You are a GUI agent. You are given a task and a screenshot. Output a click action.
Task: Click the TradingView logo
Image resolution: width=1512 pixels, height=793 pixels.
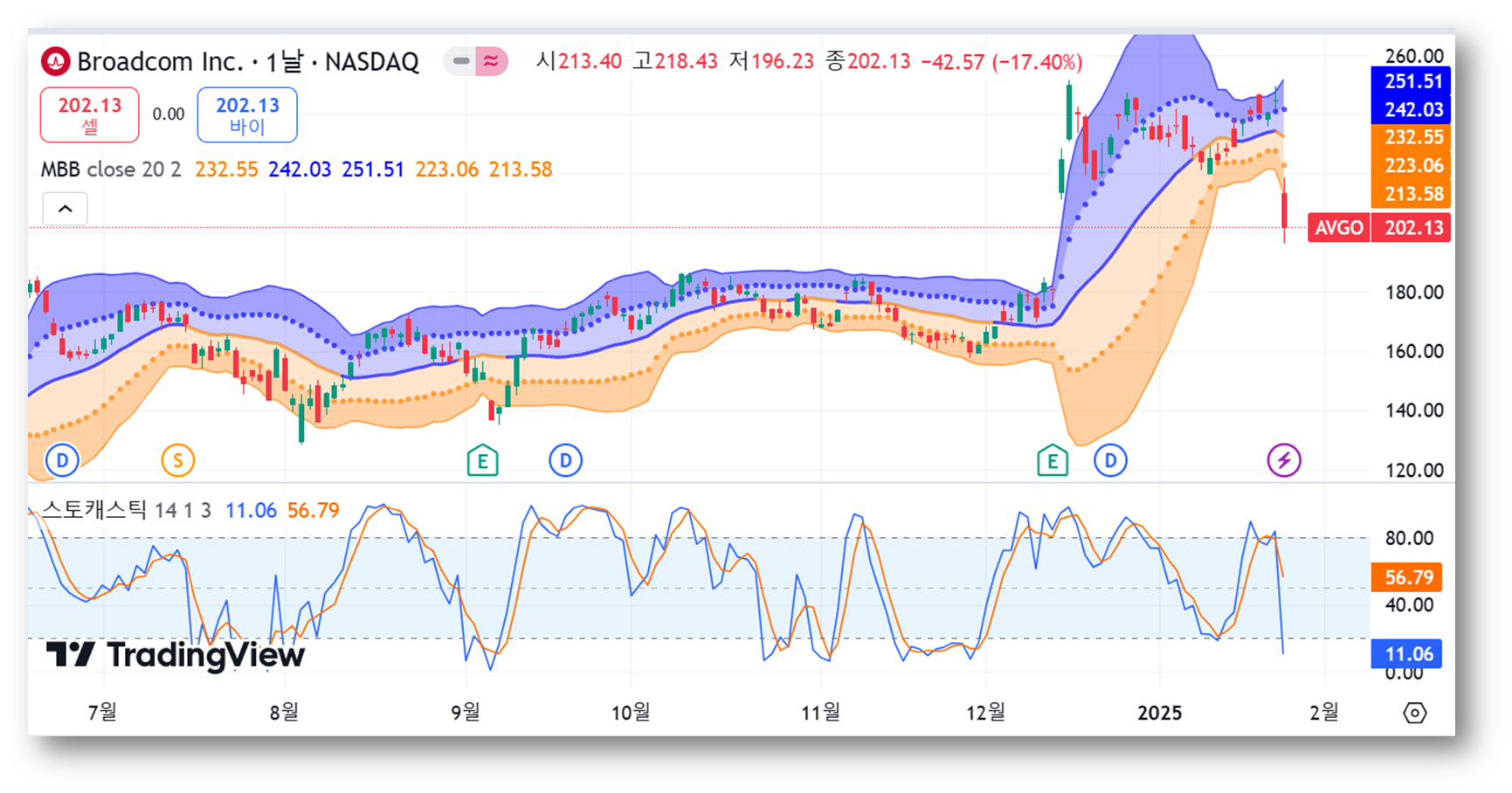(x=176, y=654)
